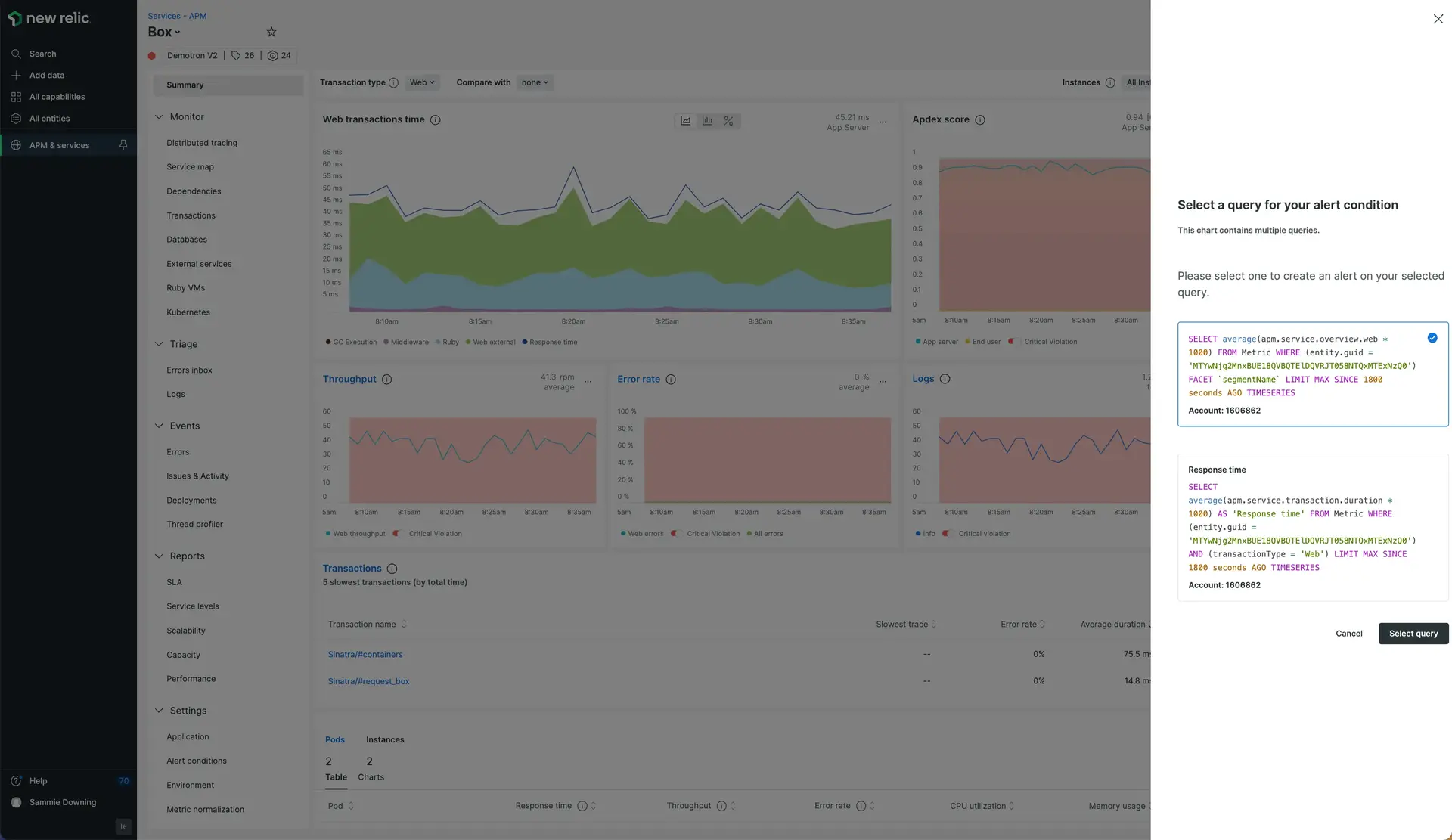Image resolution: width=1452 pixels, height=840 pixels.
Task: Open the Services - APM breadcrumb
Action: tap(177, 16)
